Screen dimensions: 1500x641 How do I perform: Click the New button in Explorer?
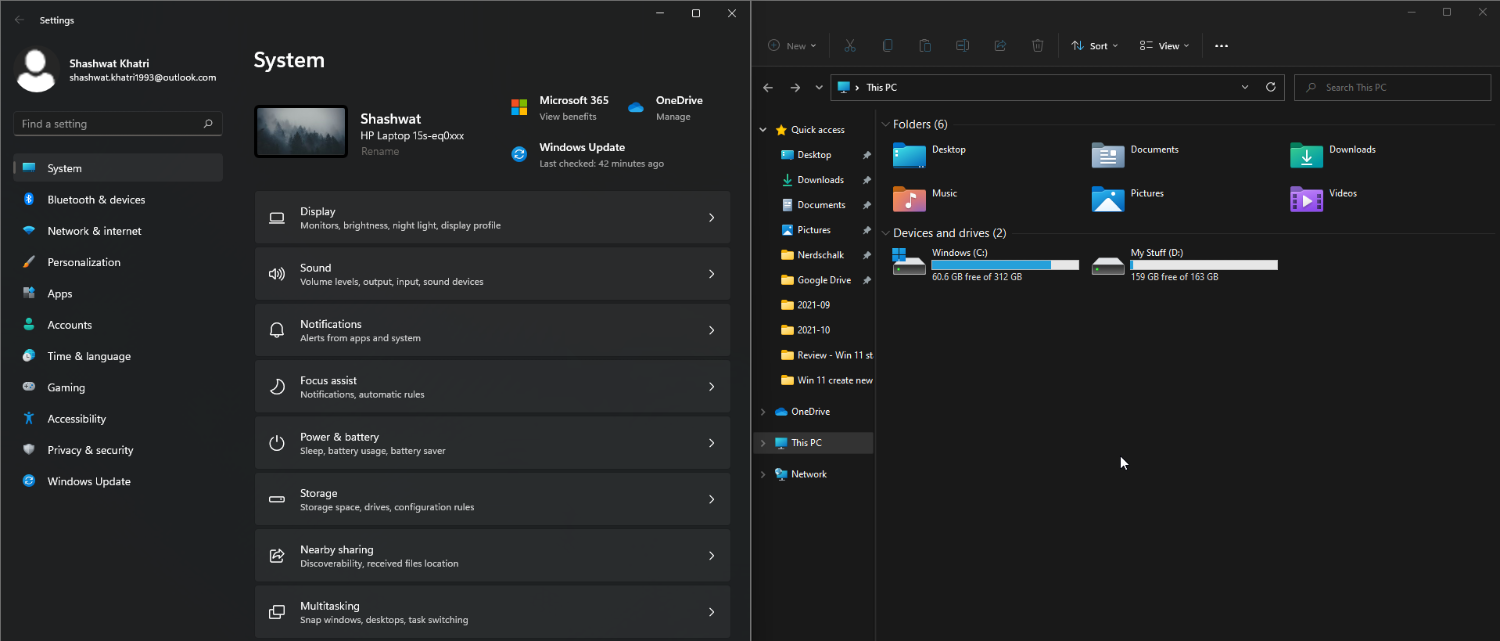(792, 46)
